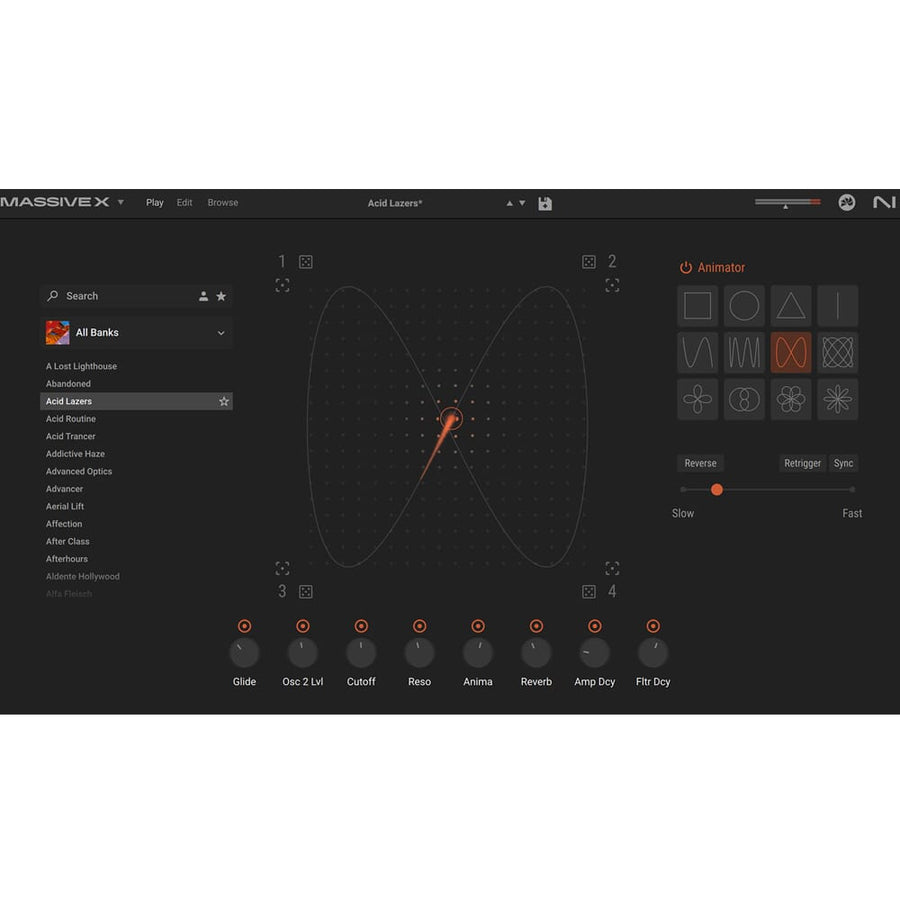Click the Native Instruments NI logo

pos(885,202)
